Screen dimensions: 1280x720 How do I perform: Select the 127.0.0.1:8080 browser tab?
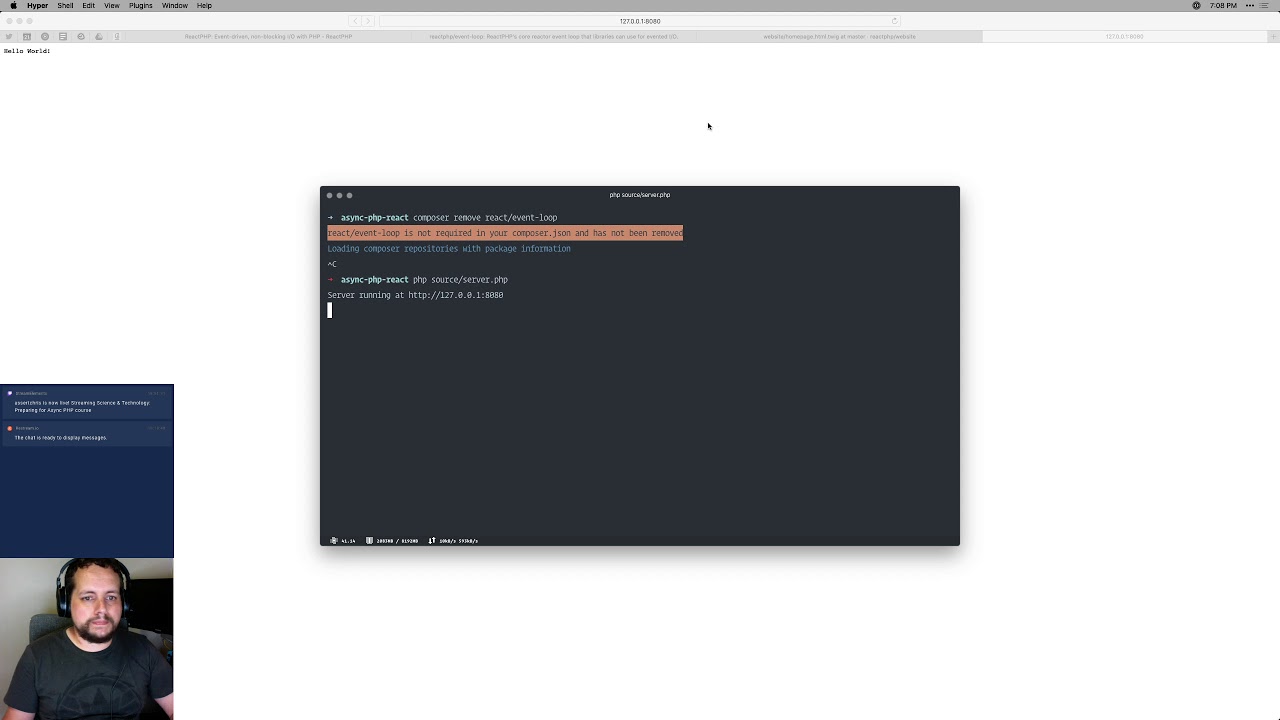[1124, 36]
